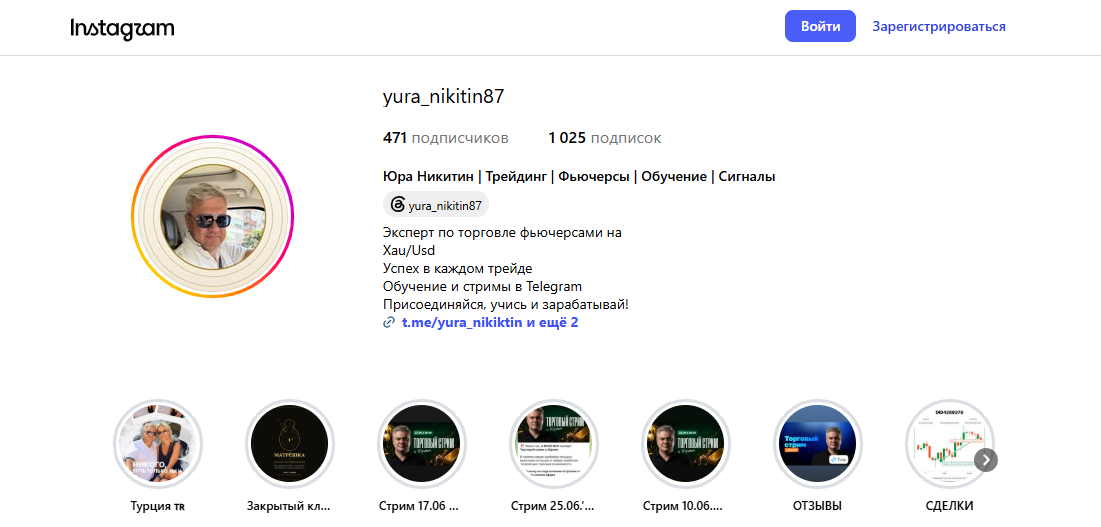Open the Стрим 10.06 highlight
The width and height of the screenshot is (1101, 527).
click(685, 444)
